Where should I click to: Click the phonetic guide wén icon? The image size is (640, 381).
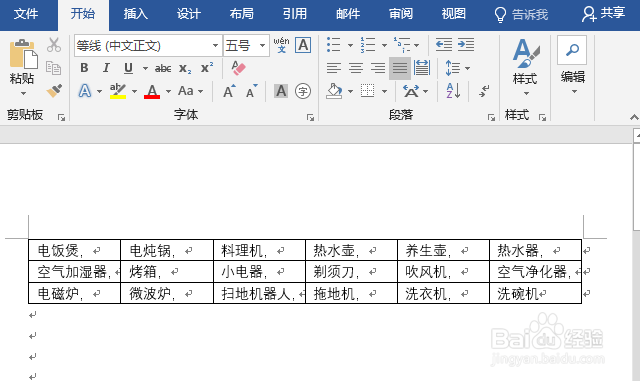(x=281, y=45)
